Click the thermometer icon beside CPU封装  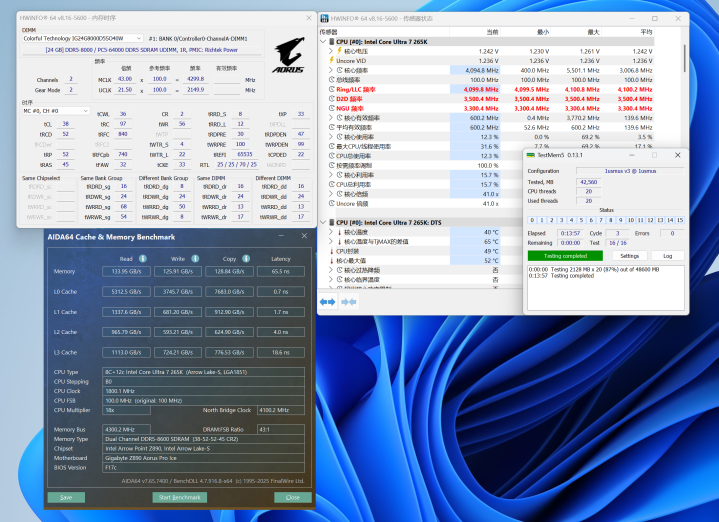(332, 251)
